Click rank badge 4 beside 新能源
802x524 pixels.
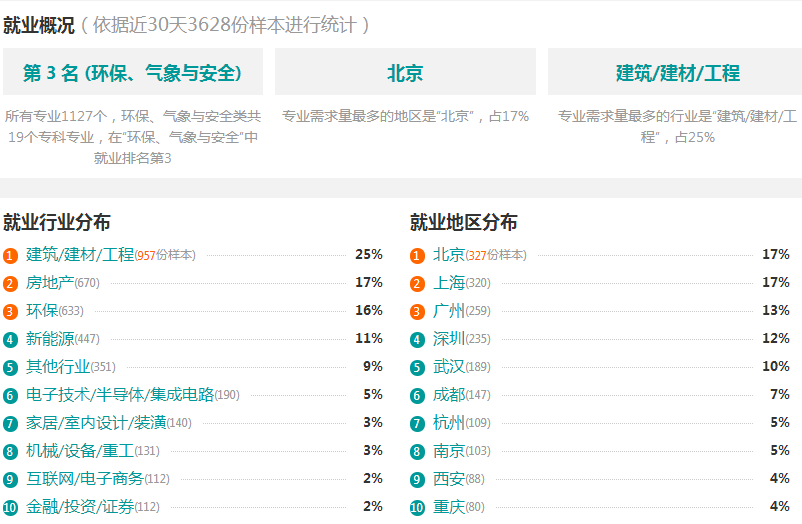10,339
